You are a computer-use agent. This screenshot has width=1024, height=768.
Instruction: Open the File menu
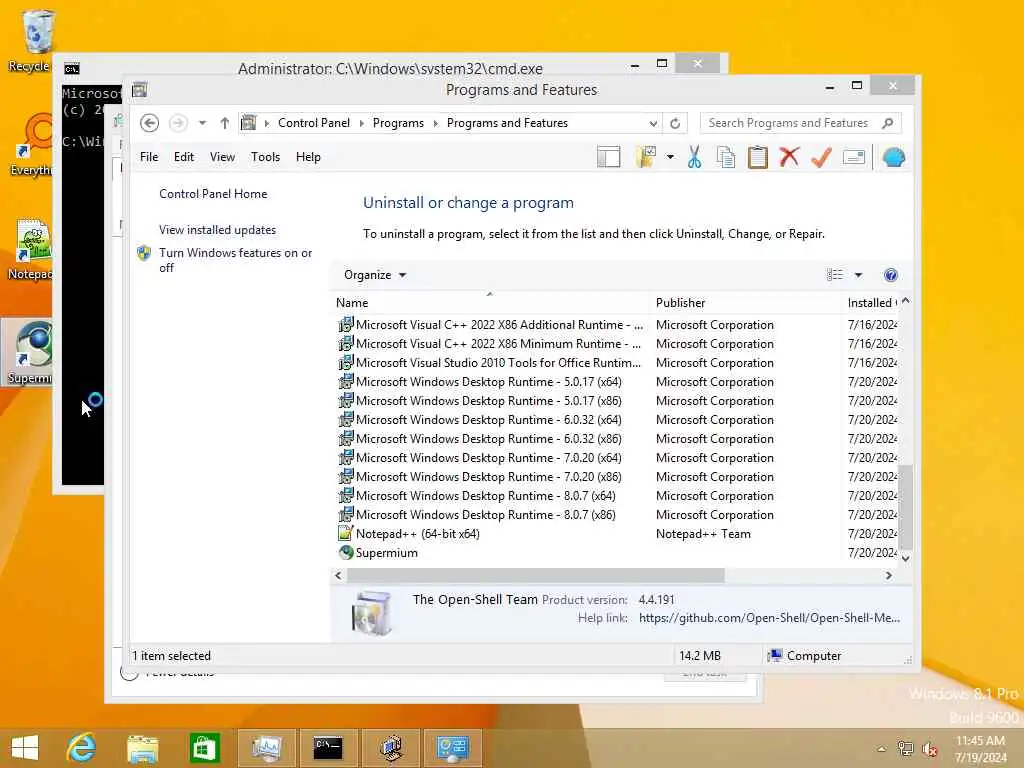pos(149,157)
